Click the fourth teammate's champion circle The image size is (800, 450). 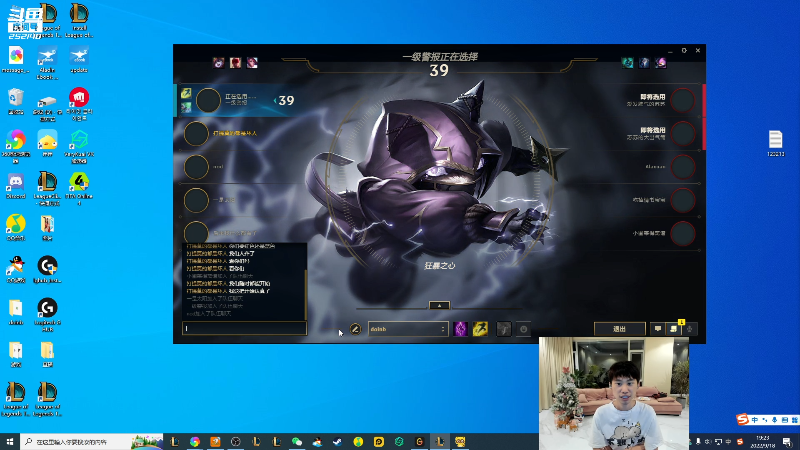click(x=196, y=200)
